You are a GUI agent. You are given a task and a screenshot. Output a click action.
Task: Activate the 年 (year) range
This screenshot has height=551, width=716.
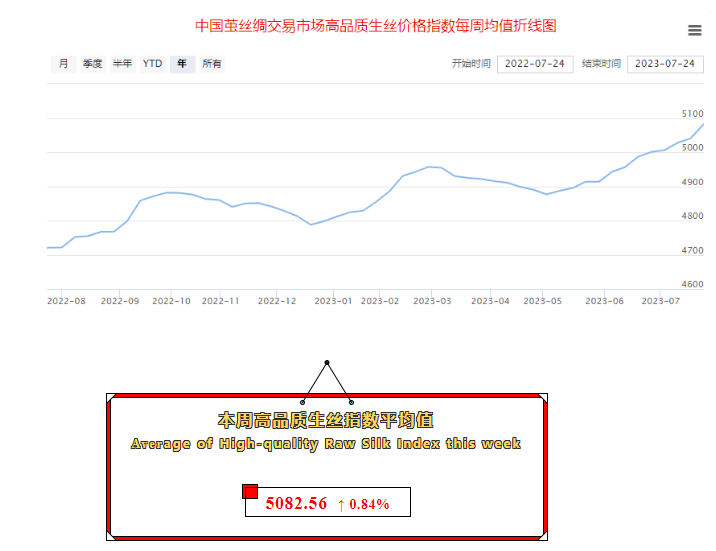182,64
